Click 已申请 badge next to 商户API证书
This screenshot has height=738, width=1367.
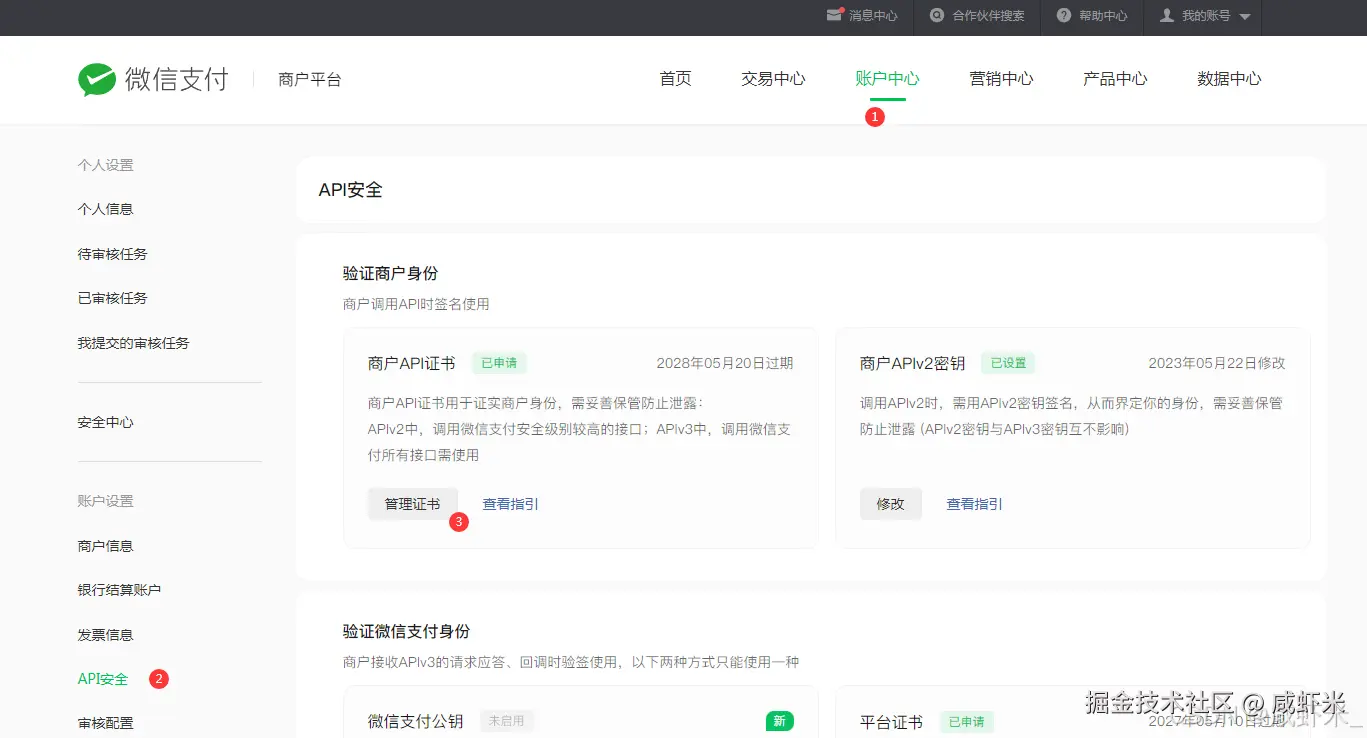pos(499,363)
